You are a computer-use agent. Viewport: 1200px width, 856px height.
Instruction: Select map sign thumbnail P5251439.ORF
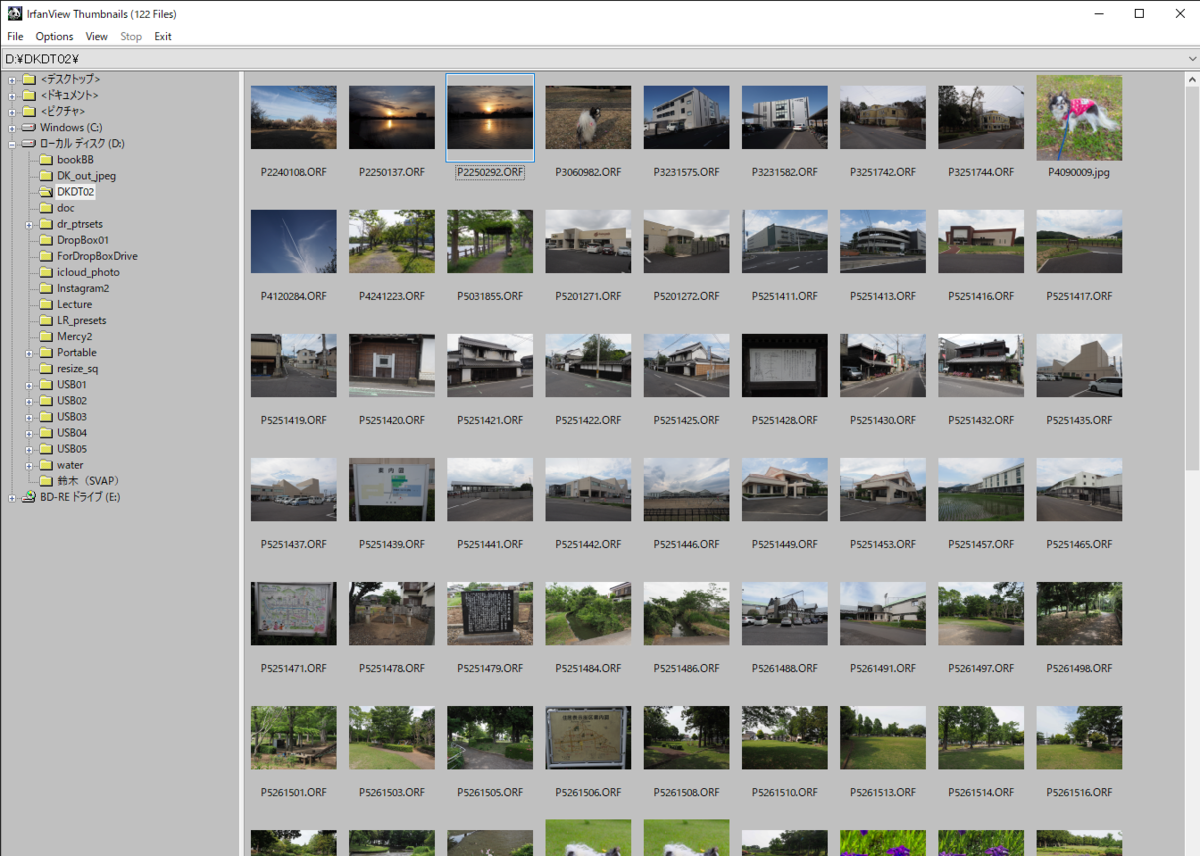(392, 489)
